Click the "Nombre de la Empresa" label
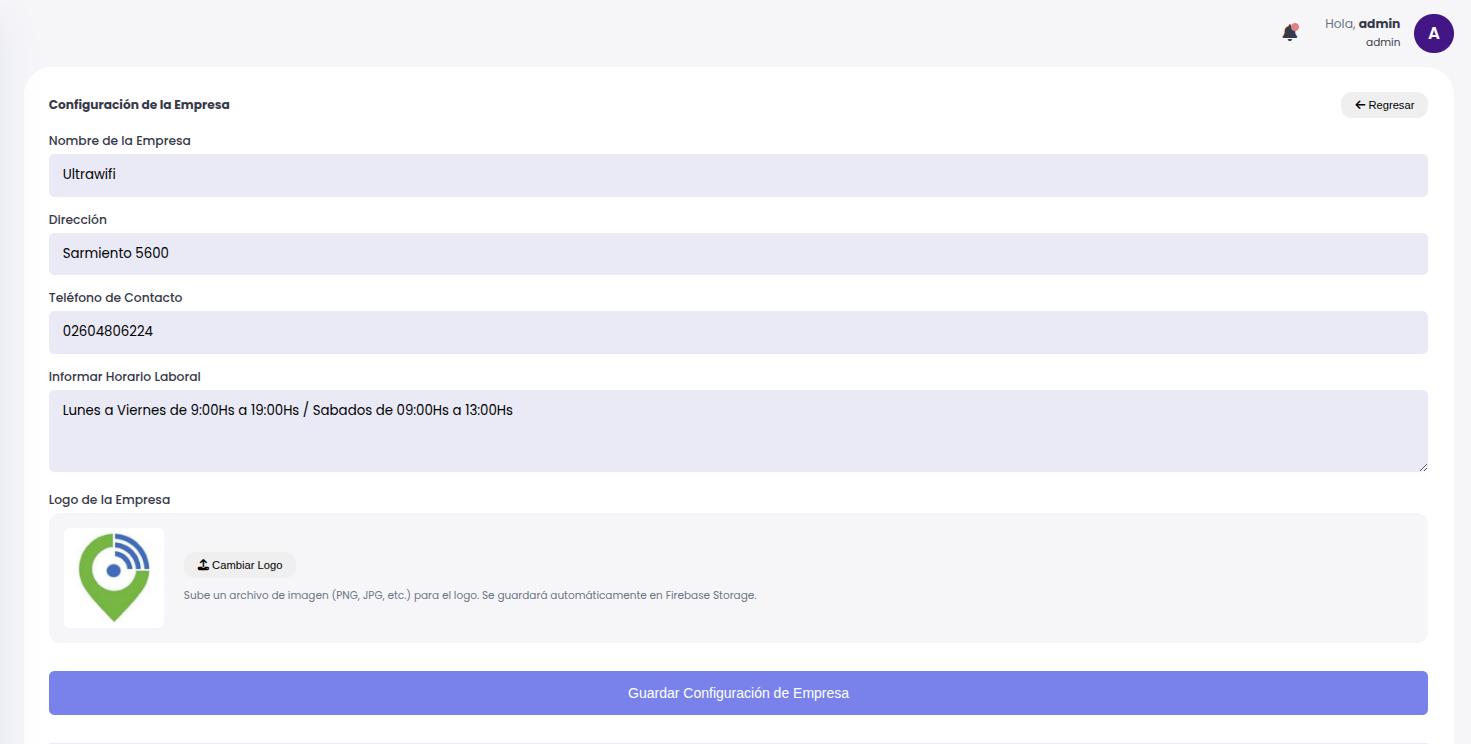This screenshot has width=1471, height=744. [x=120, y=141]
